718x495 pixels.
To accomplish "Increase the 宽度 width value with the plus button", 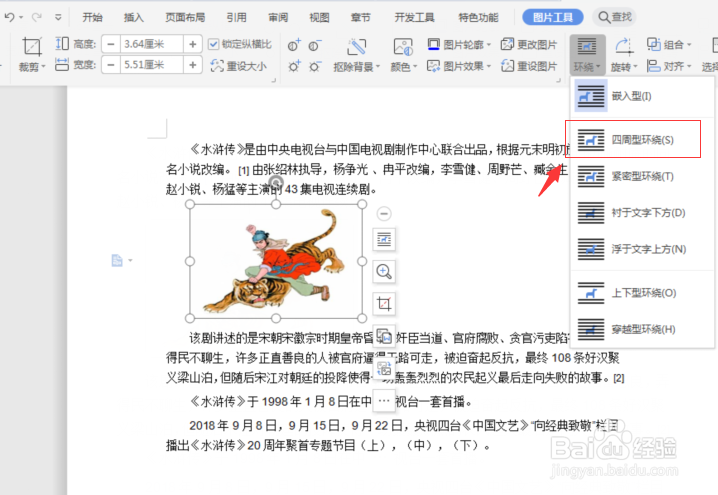I will click(193, 65).
